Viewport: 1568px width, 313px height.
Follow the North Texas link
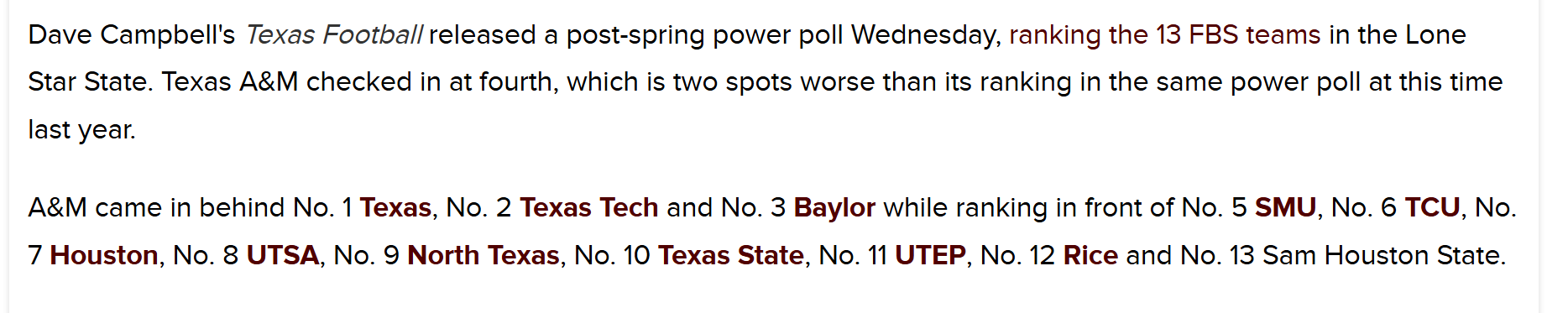point(483,255)
